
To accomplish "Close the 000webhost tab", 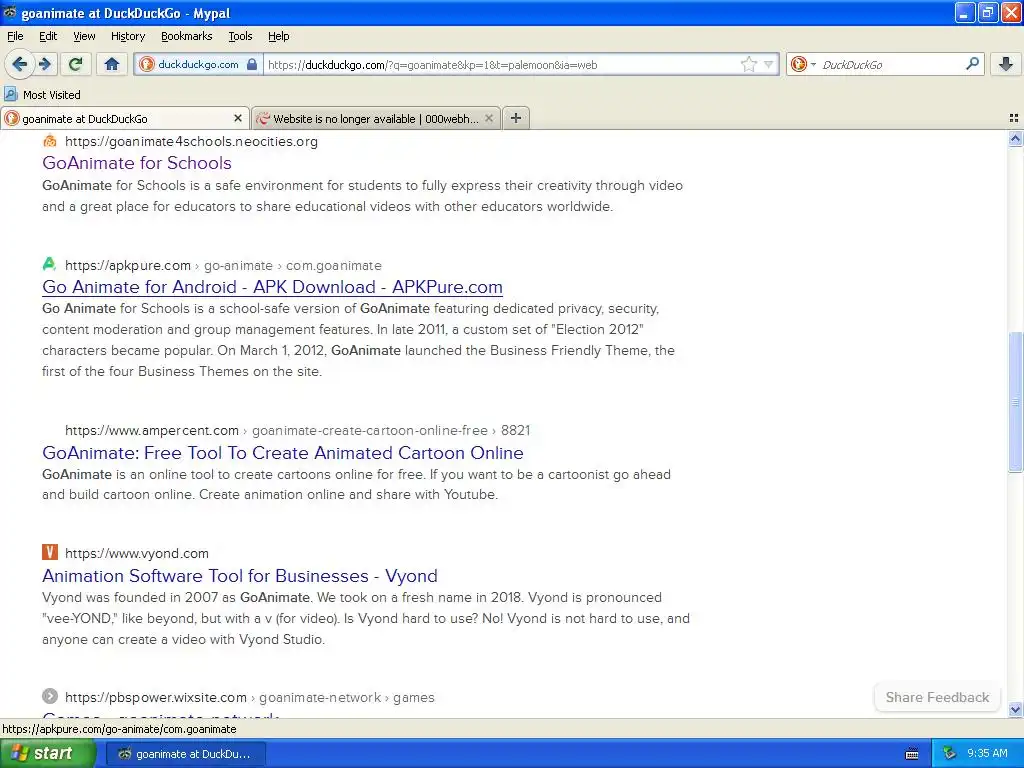I will pos(488,118).
